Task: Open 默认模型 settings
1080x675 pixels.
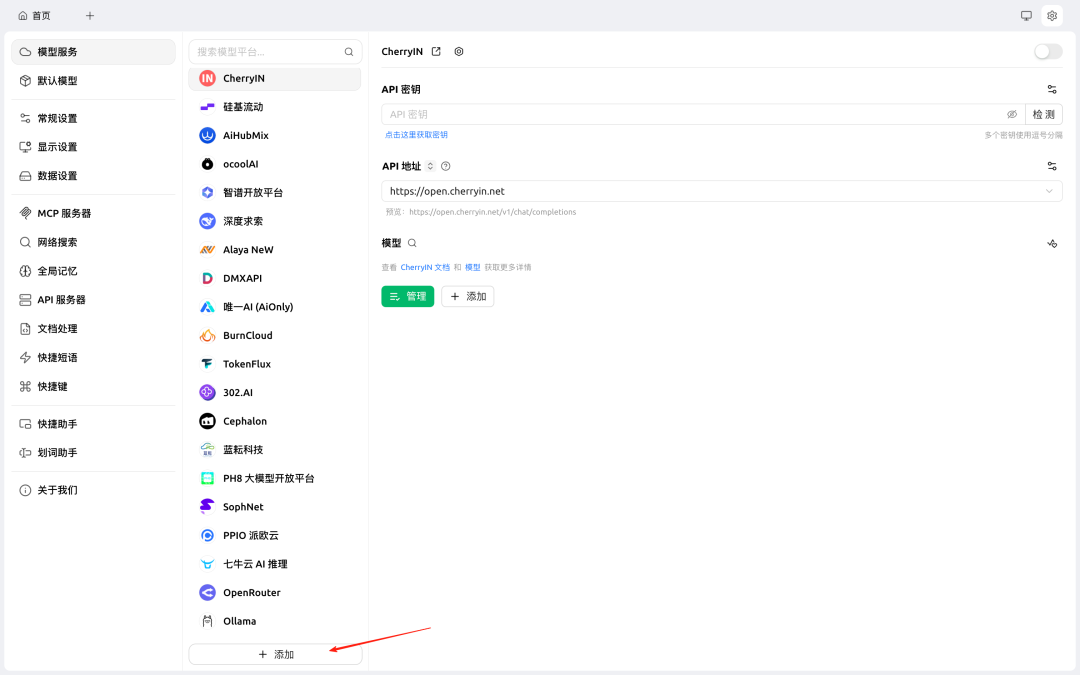Action: [94, 81]
